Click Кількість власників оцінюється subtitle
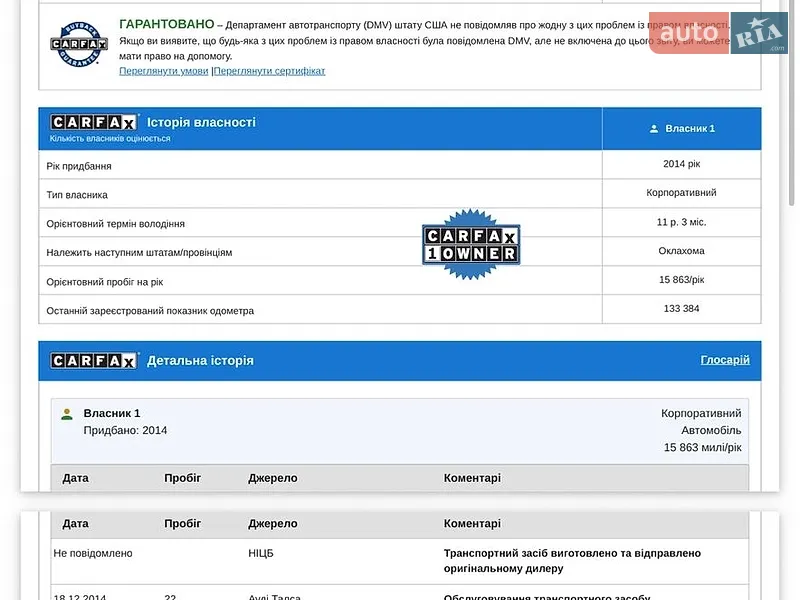 pos(110,138)
